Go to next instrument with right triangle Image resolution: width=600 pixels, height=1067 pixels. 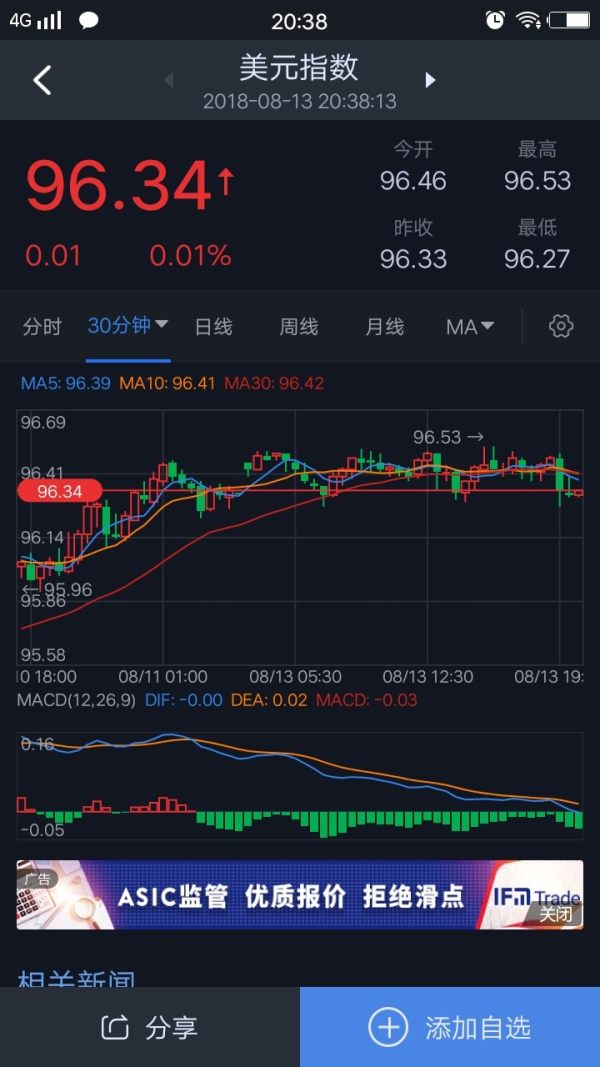coord(431,80)
